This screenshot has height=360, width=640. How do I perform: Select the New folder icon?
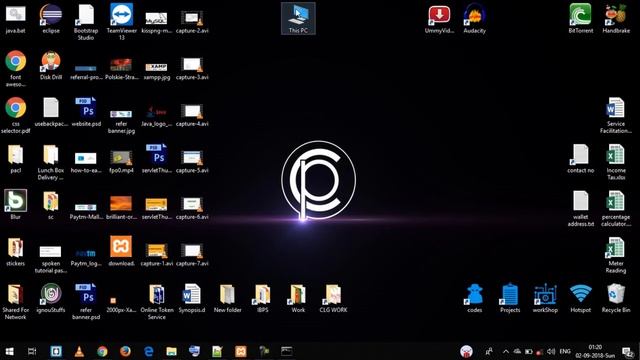[227, 298]
